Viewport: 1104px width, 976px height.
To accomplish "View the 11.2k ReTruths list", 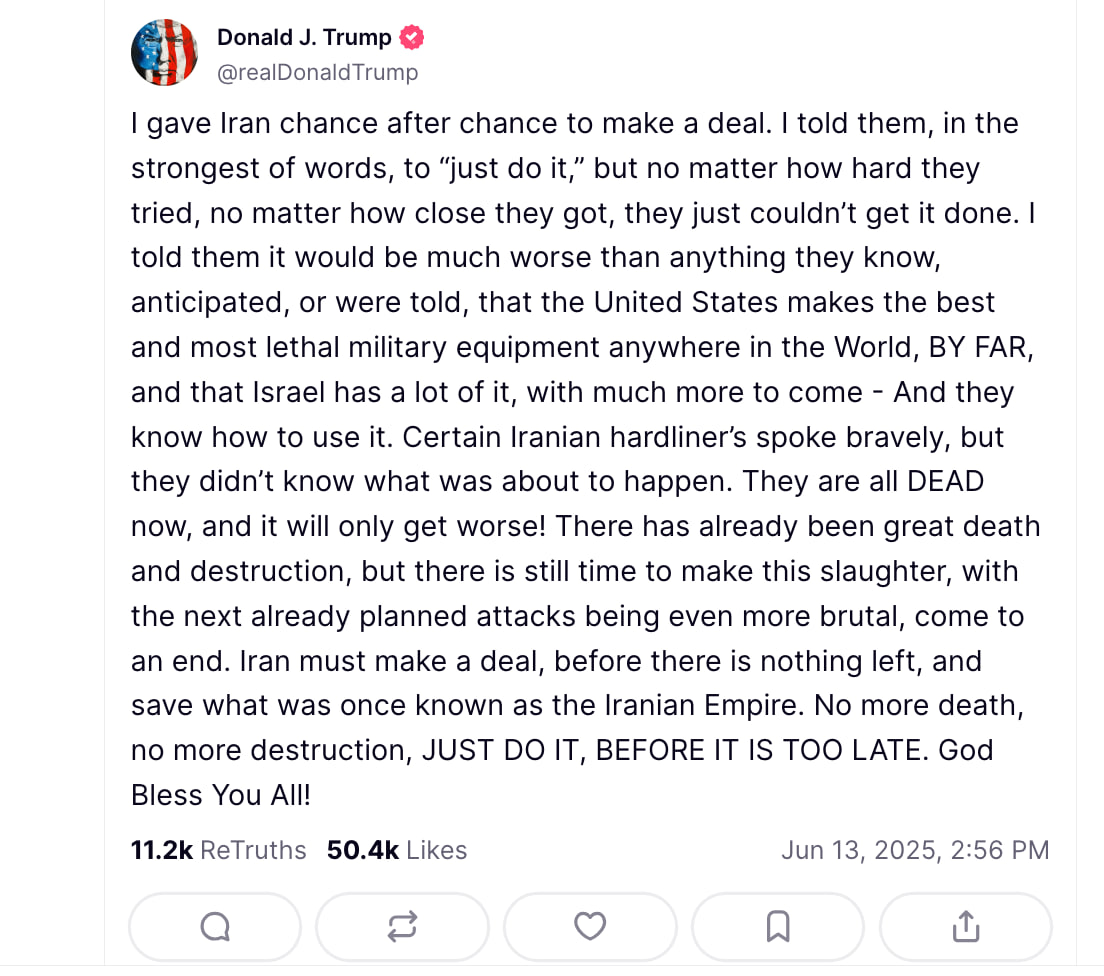I will pos(218,850).
